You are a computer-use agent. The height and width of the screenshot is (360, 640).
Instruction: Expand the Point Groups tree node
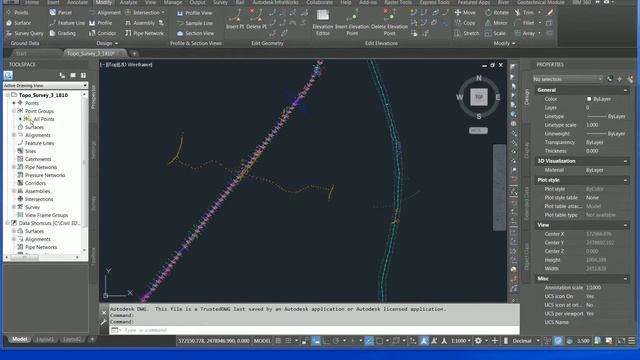coord(14,111)
